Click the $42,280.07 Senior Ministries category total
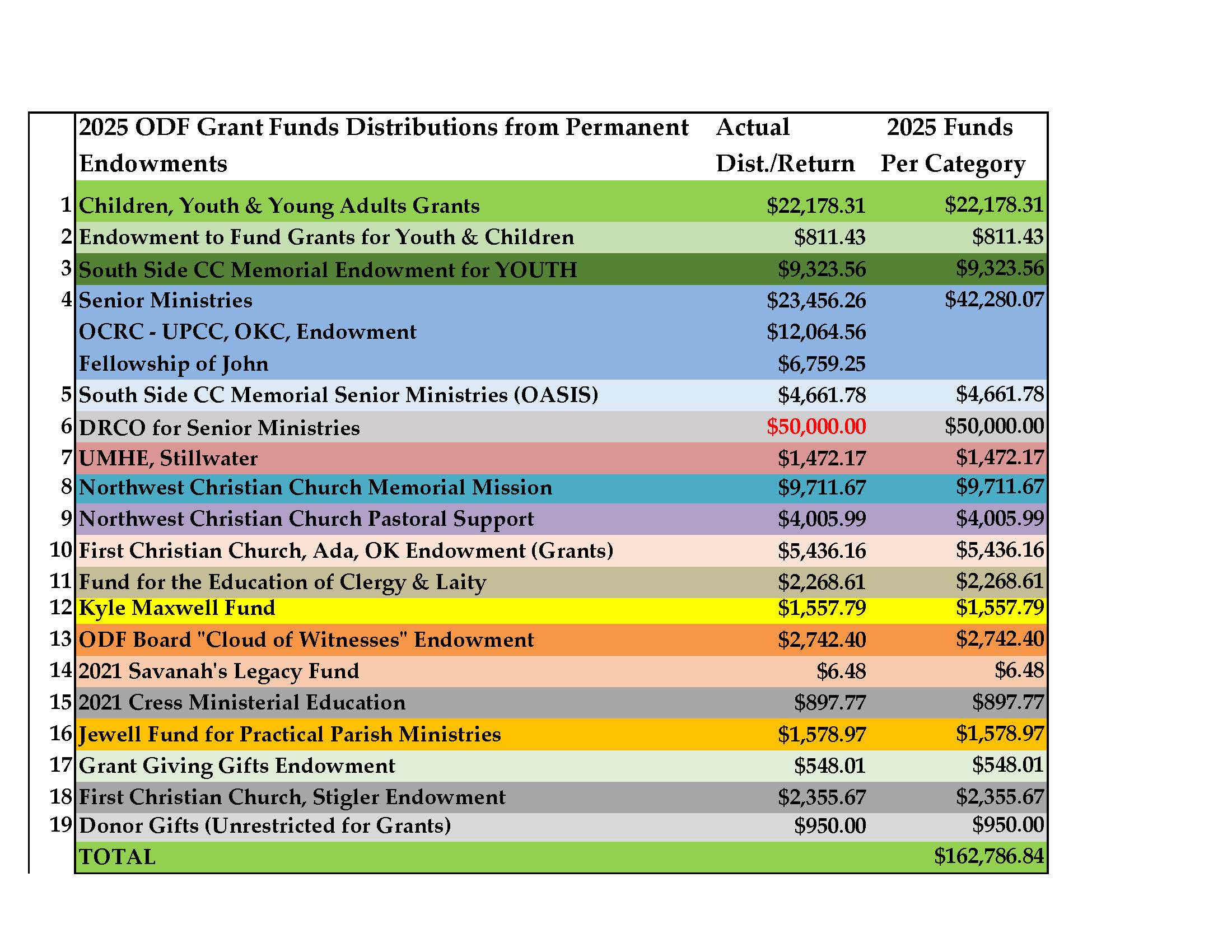This screenshot has width=1232, height=952. click(995, 300)
